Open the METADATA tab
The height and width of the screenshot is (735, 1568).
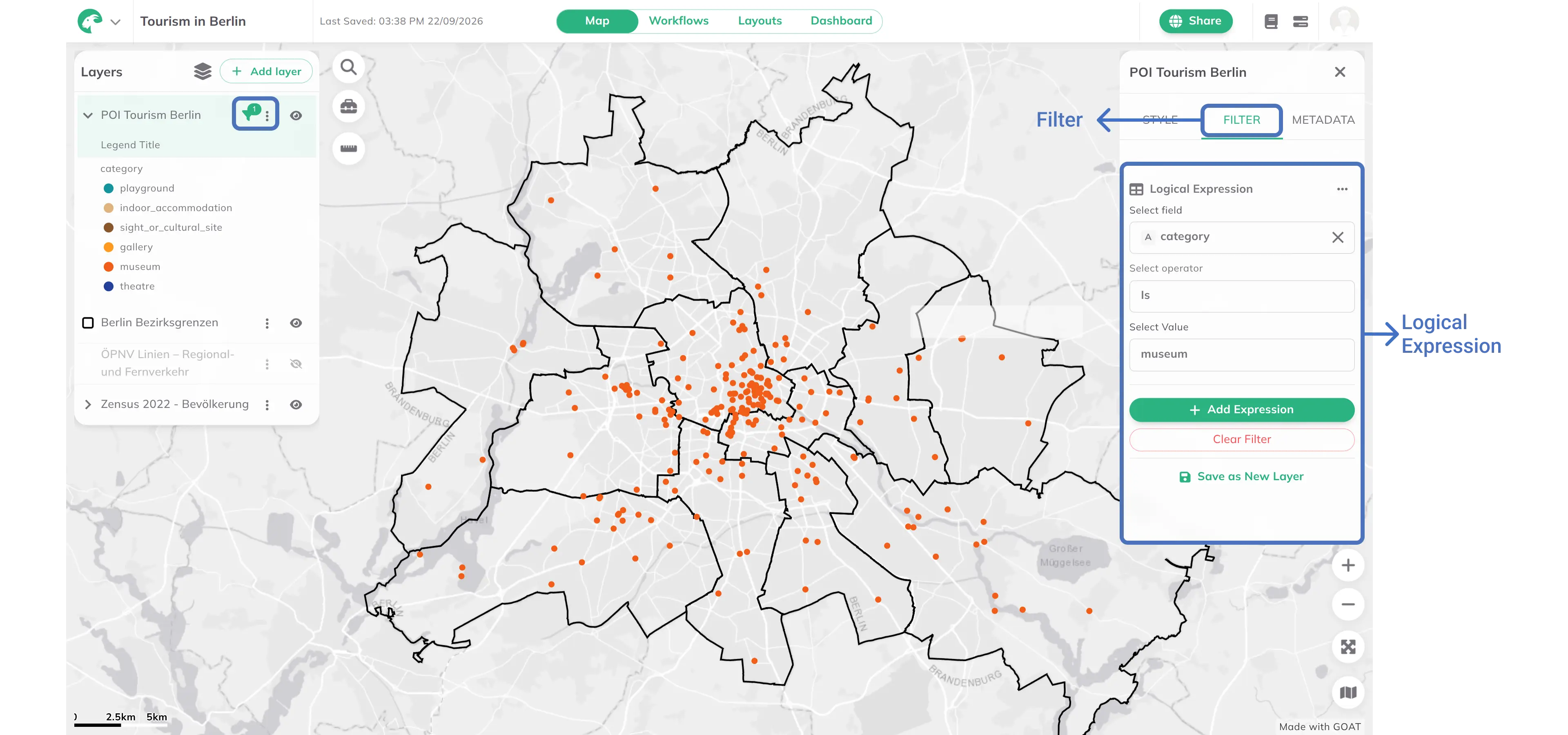click(x=1323, y=120)
